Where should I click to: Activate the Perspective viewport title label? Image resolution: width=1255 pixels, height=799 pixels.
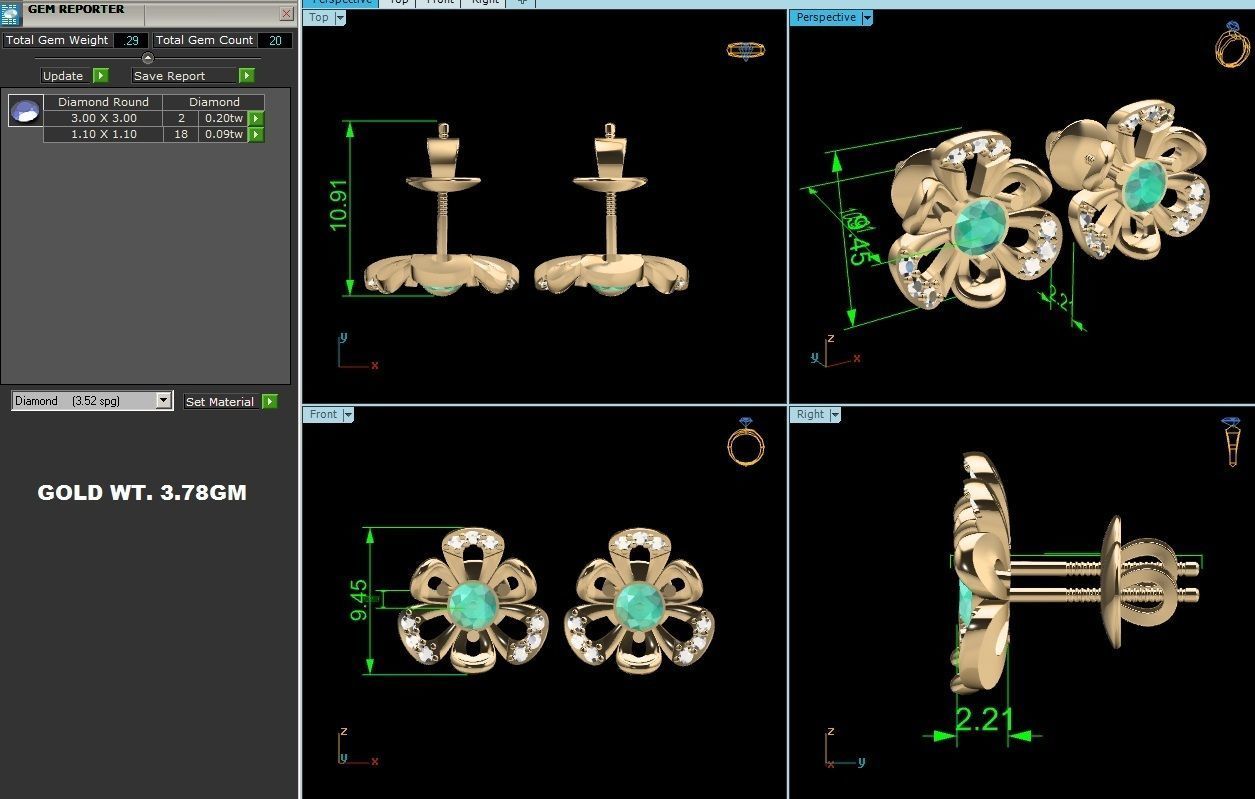pyautogui.click(x=826, y=18)
